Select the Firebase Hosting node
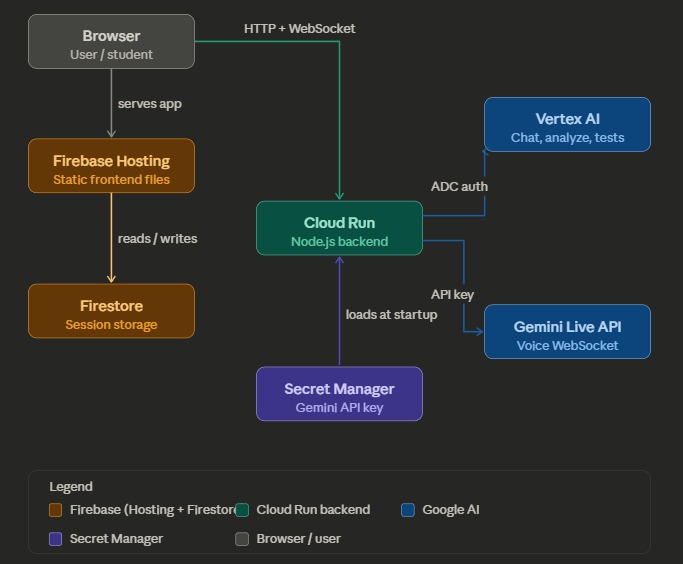Viewport: 683px width, 564px height. tap(112, 165)
